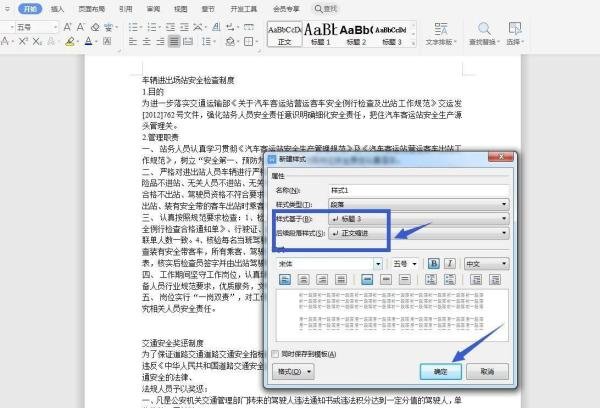Expand the style gallery list
Viewport: 600px width, 408px height.
pos(413,43)
